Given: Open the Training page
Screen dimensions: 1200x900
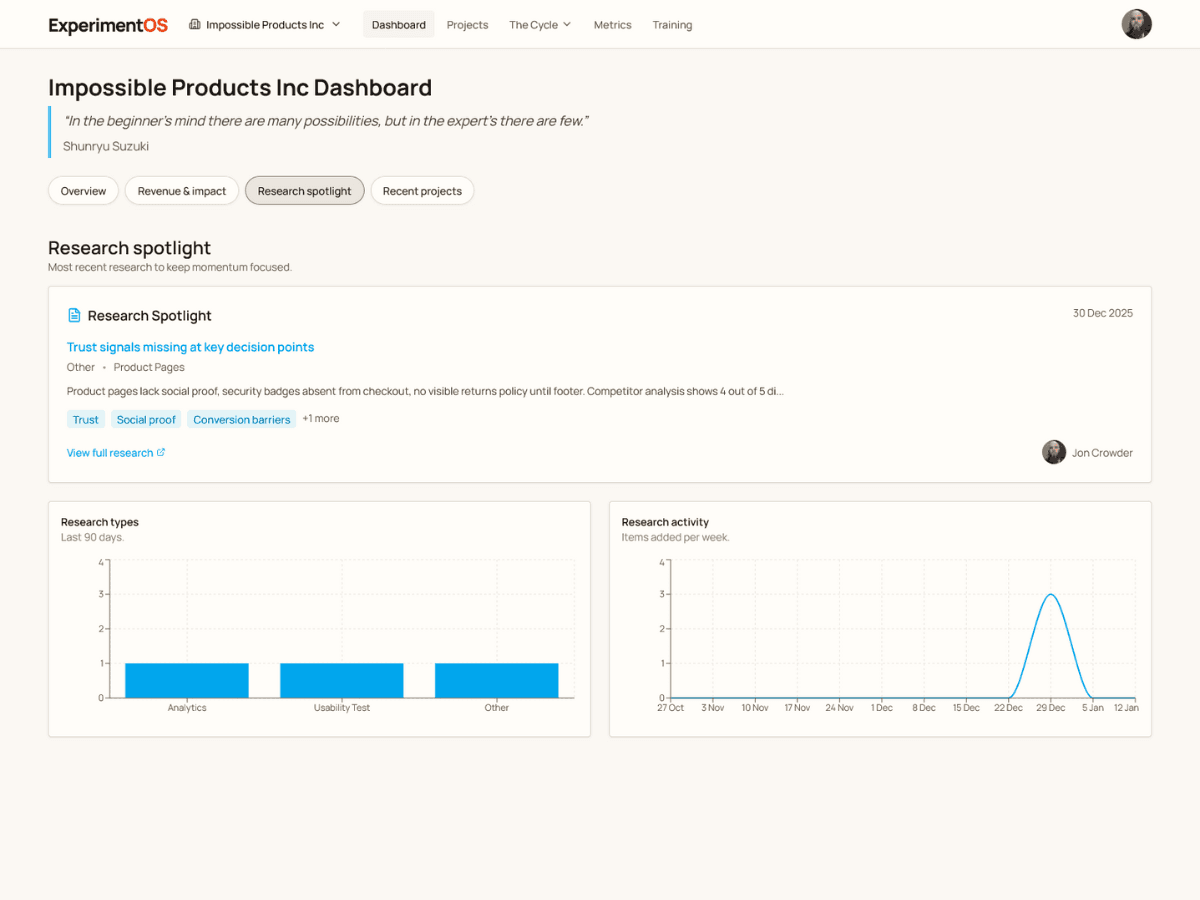Looking at the screenshot, I should [x=672, y=25].
